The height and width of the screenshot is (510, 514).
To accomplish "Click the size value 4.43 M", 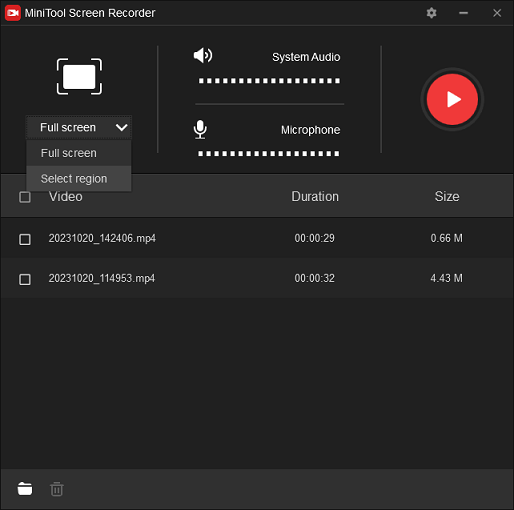I will point(447,278).
